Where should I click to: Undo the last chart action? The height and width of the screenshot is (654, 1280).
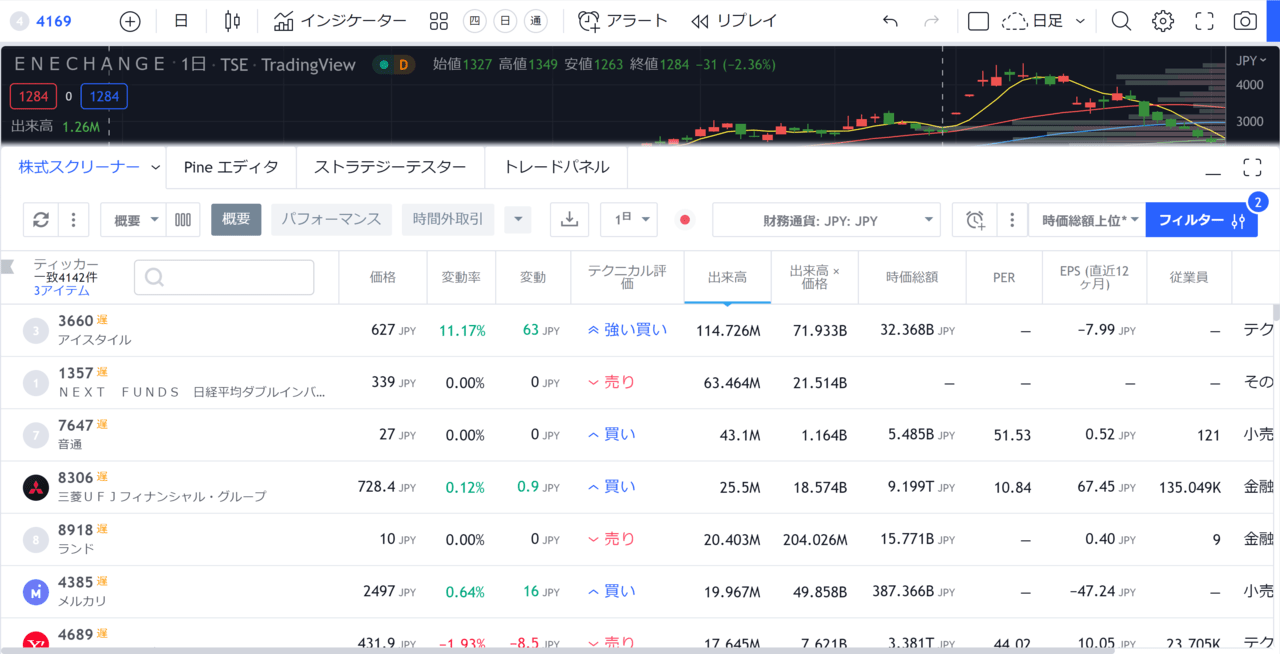click(890, 21)
